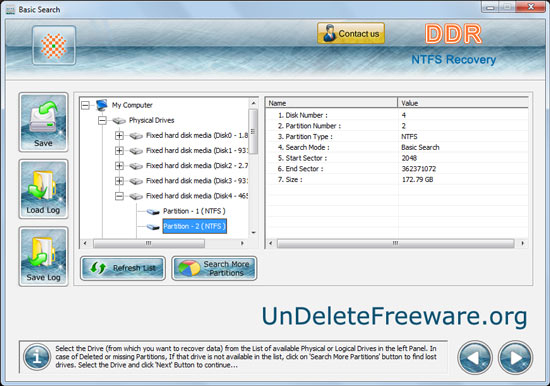Viewport: 550px width, 386px height.
Task: Select Fixed hard disk media Disk1
Action: pyautogui.click(x=197, y=151)
